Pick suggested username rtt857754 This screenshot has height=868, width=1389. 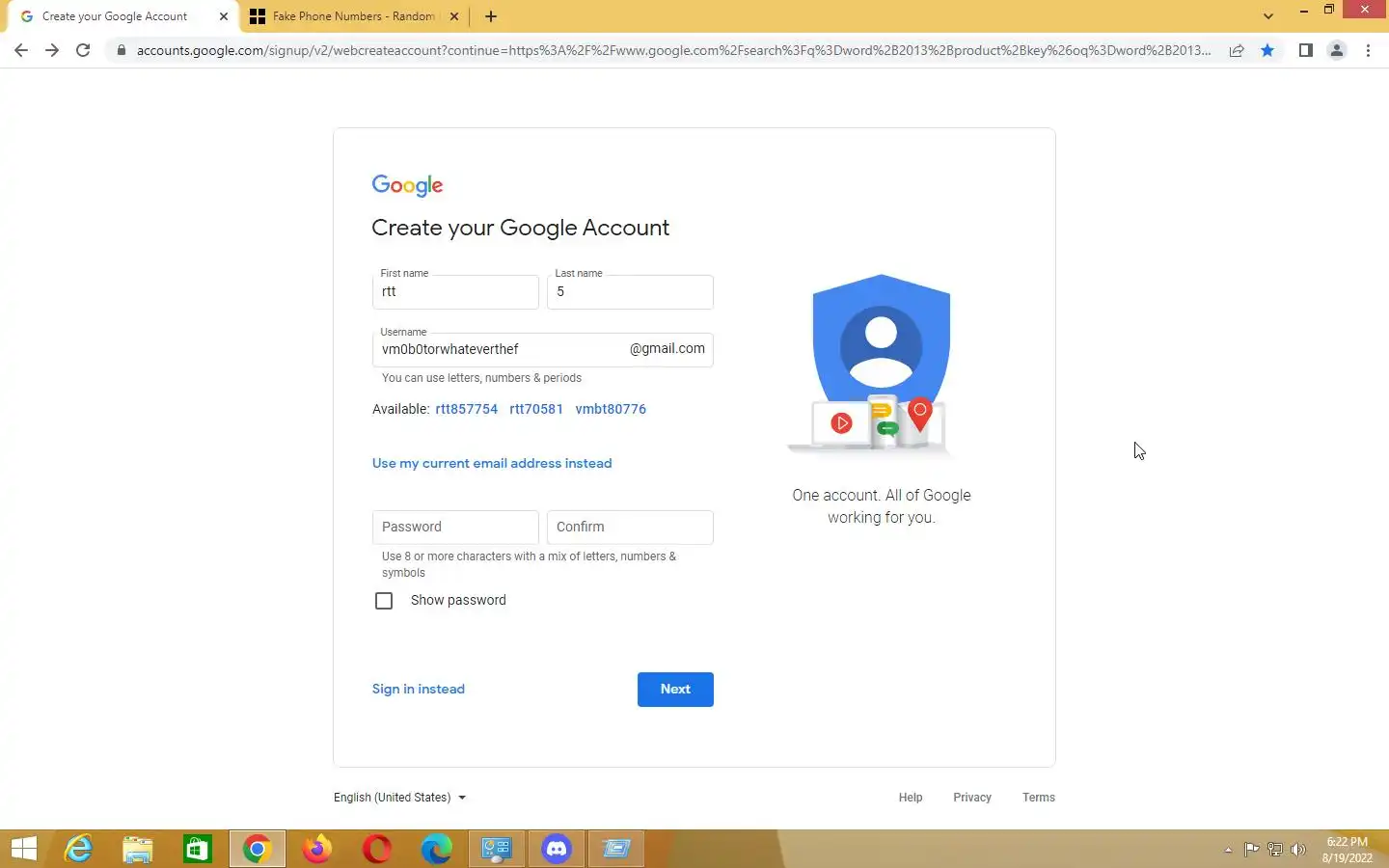(466, 409)
